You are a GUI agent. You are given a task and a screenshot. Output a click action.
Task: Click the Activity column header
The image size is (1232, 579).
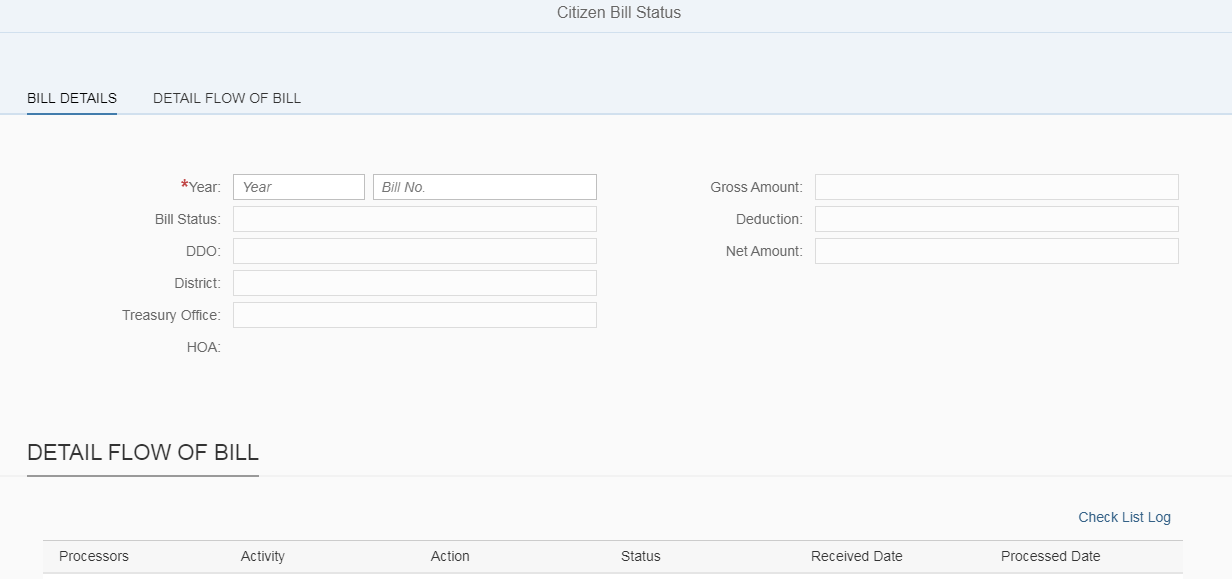tap(263, 556)
